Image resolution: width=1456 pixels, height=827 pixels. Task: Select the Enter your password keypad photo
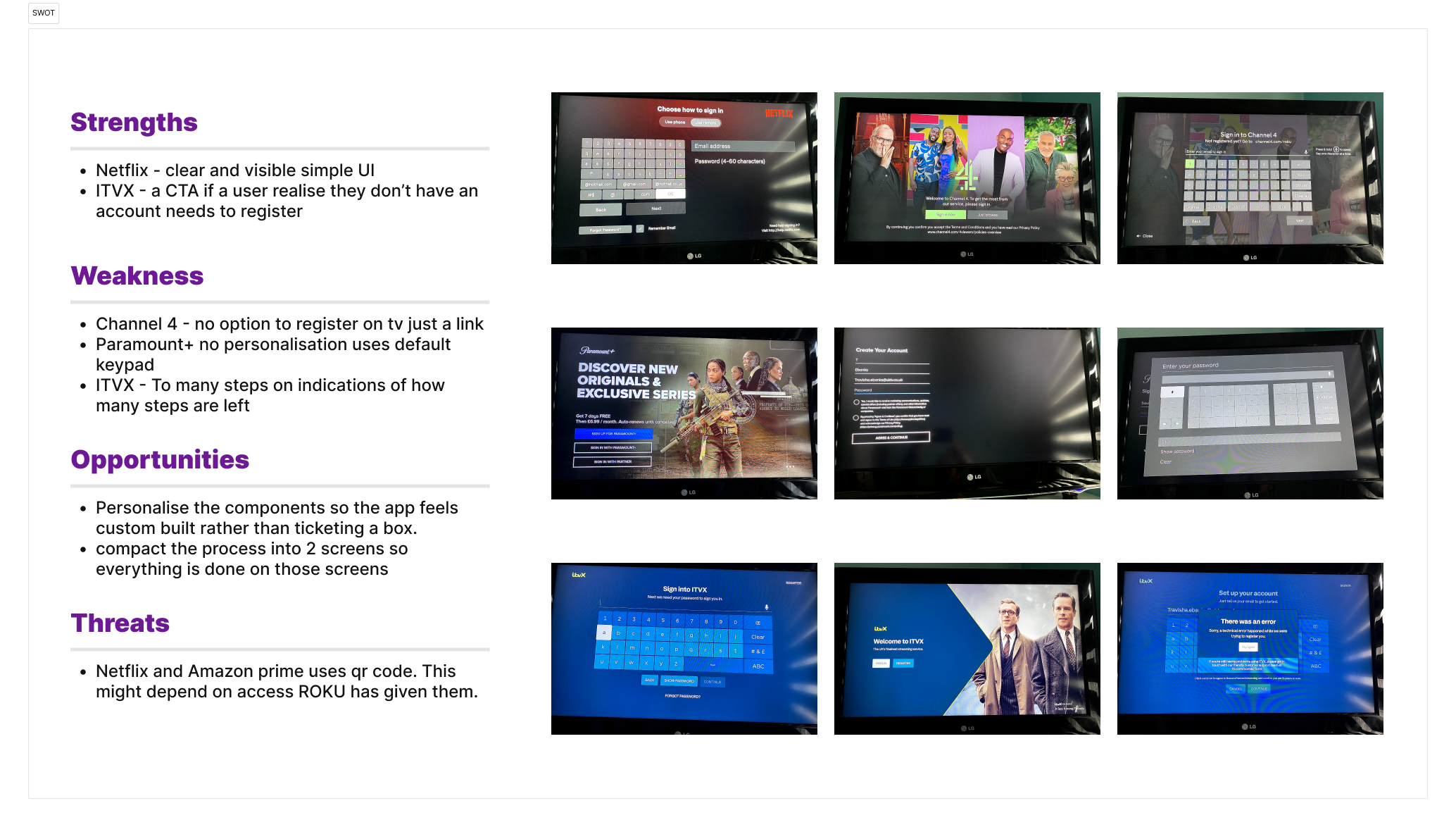pos(1250,413)
